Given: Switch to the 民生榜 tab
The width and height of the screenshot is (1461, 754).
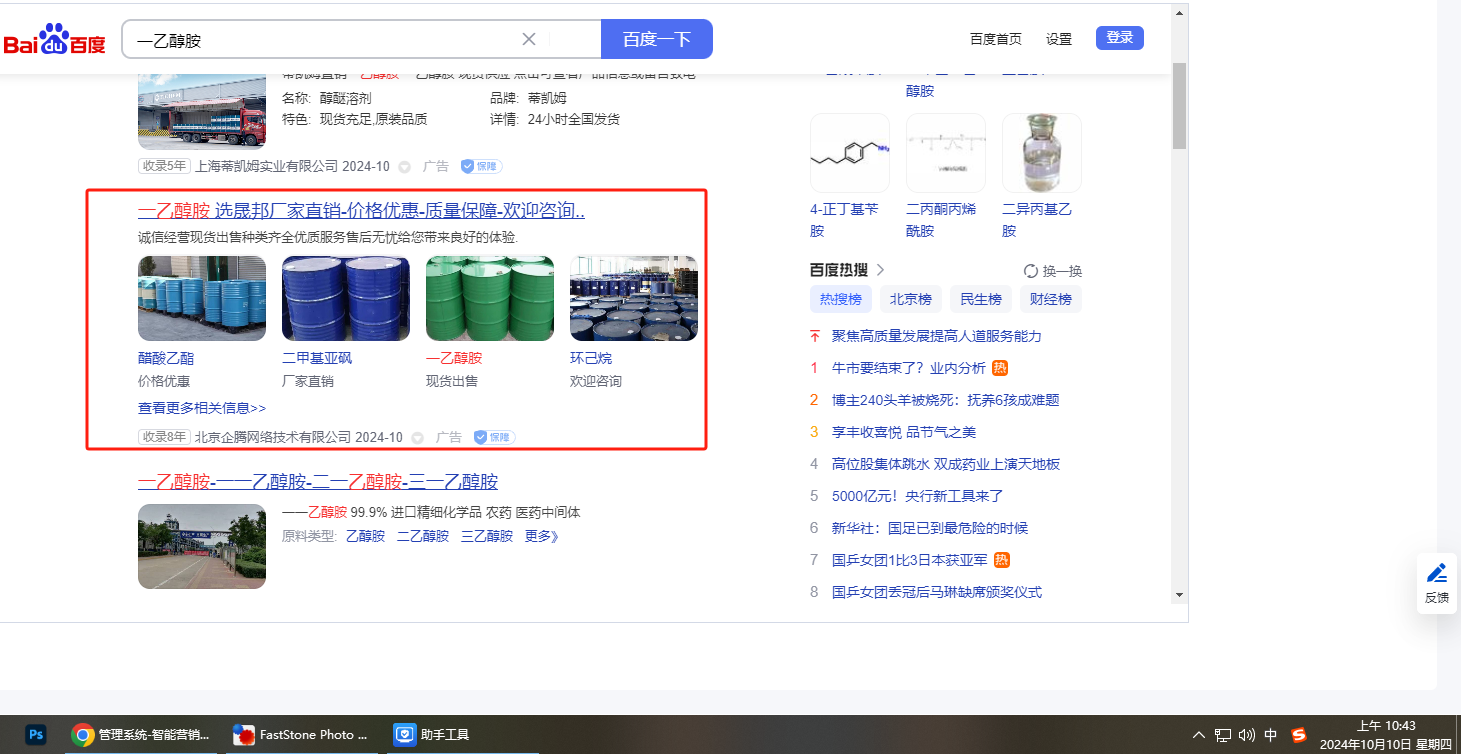Looking at the screenshot, I should pyautogui.click(x=981, y=299).
